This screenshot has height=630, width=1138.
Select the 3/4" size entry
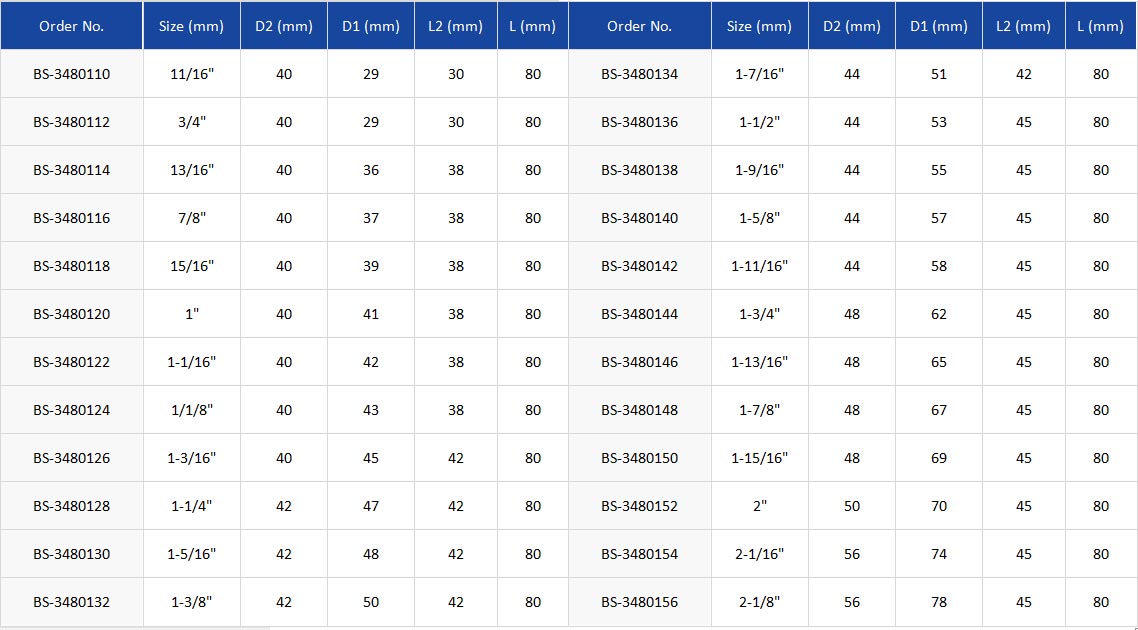point(192,122)
